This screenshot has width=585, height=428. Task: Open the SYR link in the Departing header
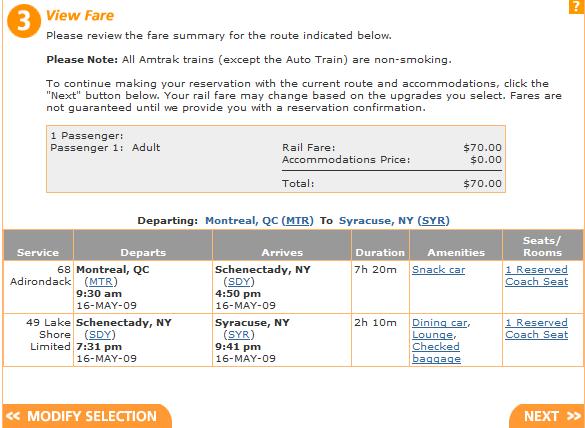pos(434,221)
